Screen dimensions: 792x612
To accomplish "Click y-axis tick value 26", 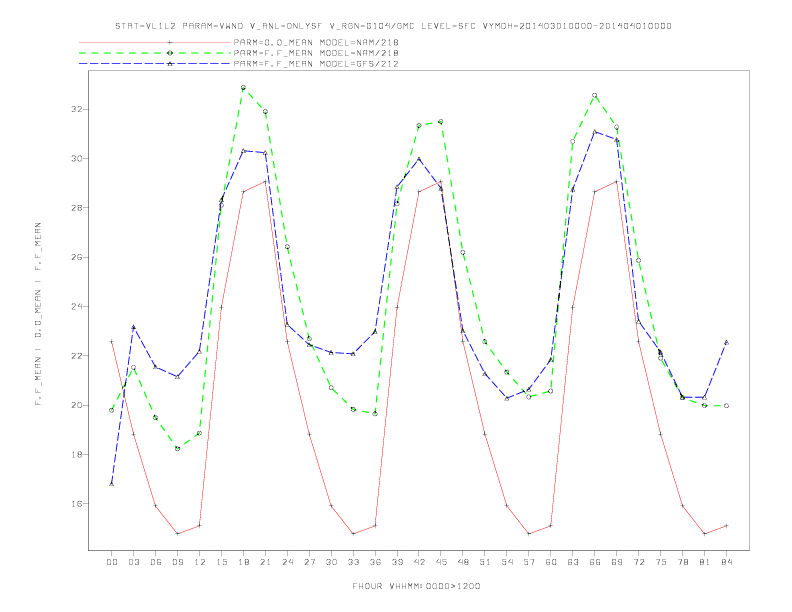I will pos(76,257).
